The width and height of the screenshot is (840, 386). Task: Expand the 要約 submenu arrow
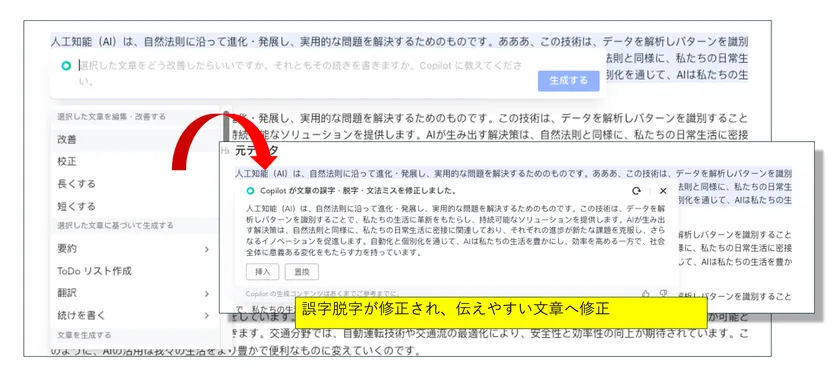tap(207, 249)
